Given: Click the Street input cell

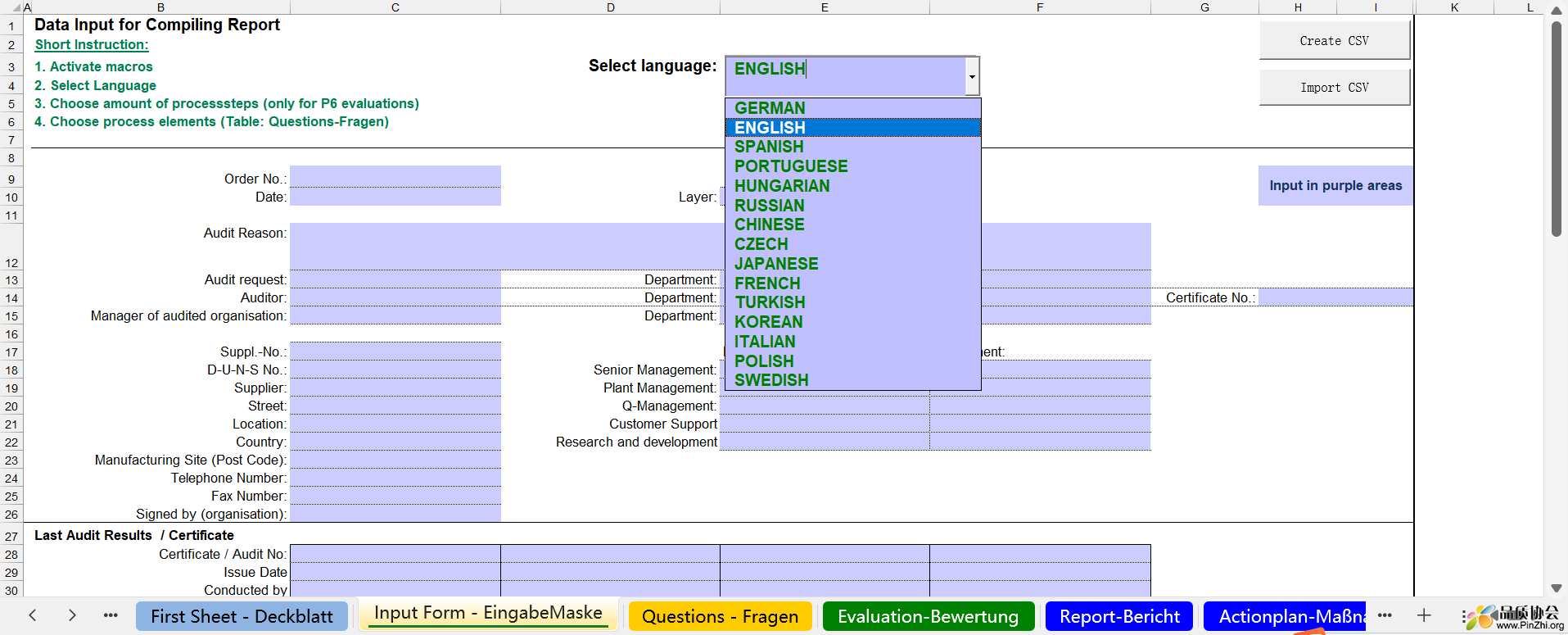Looking at the screenshot, I should pos(395,406).
